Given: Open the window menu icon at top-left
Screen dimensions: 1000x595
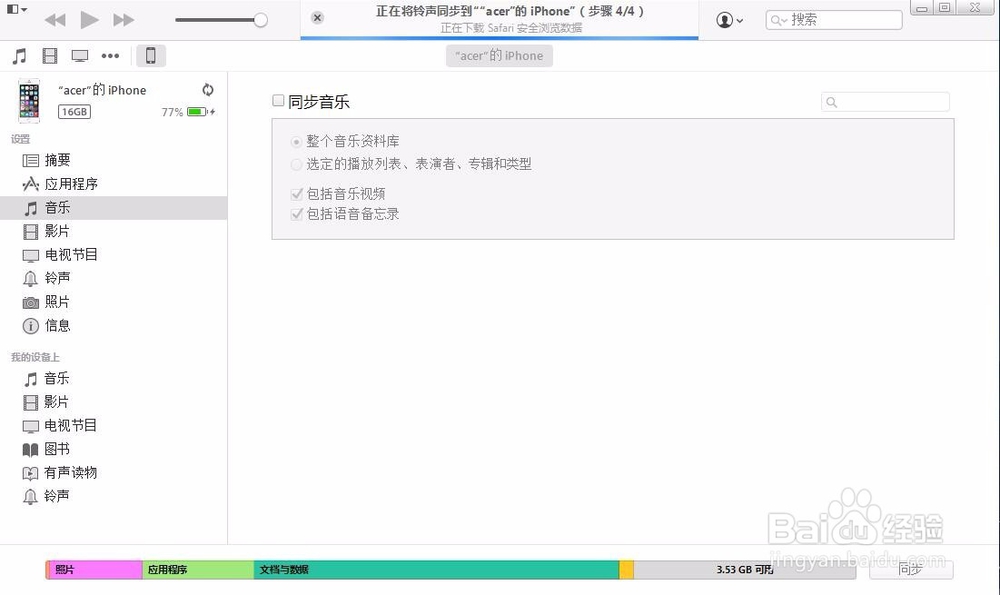Looking at the screenshot, I should (x=16, y=9).
